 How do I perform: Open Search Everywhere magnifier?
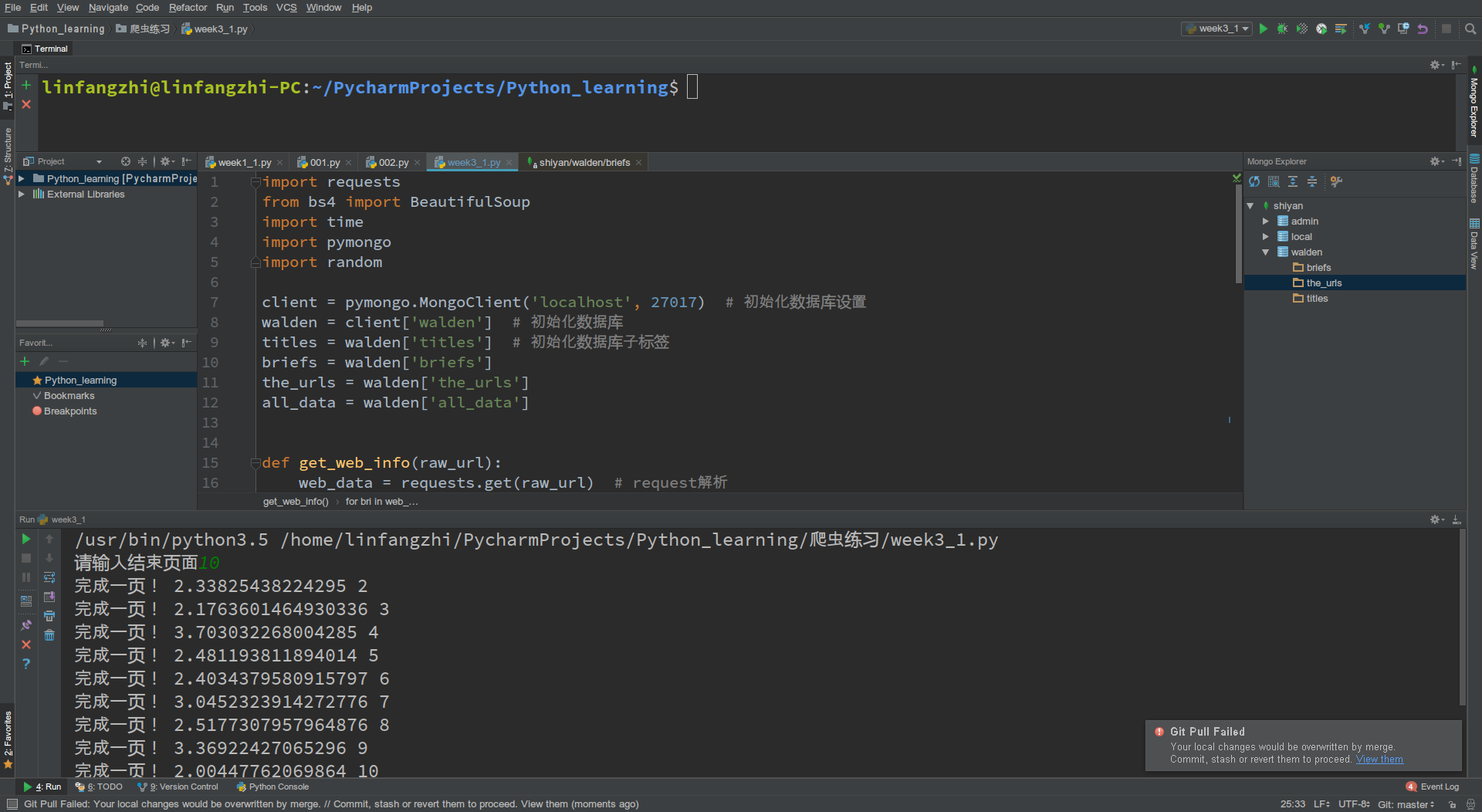coord(1470,29)
